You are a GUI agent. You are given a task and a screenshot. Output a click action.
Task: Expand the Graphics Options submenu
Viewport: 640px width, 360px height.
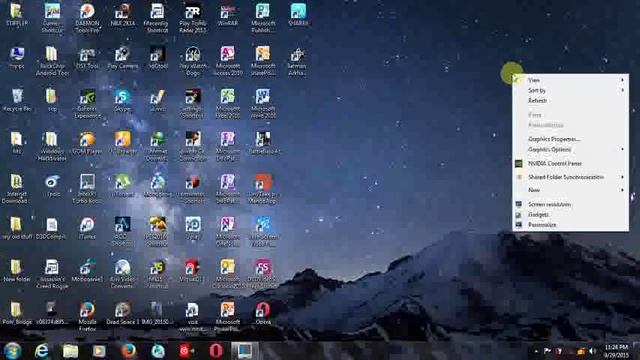click(571, 149)
